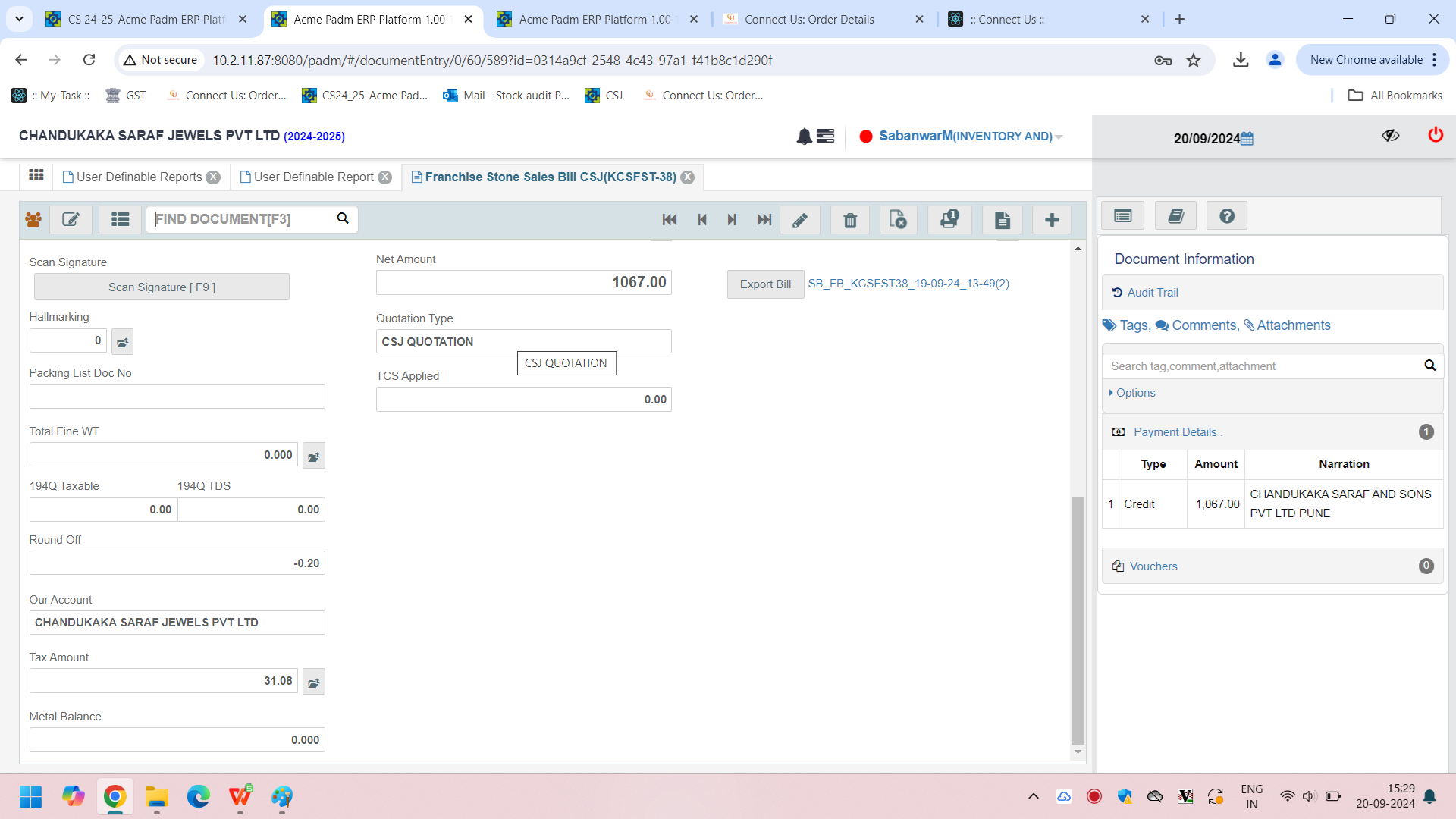Image resolution: width=1456 pixels, height=819 pixels.
Task: Open Chrome tab search dropdown arrow
Action: (19, 19)
